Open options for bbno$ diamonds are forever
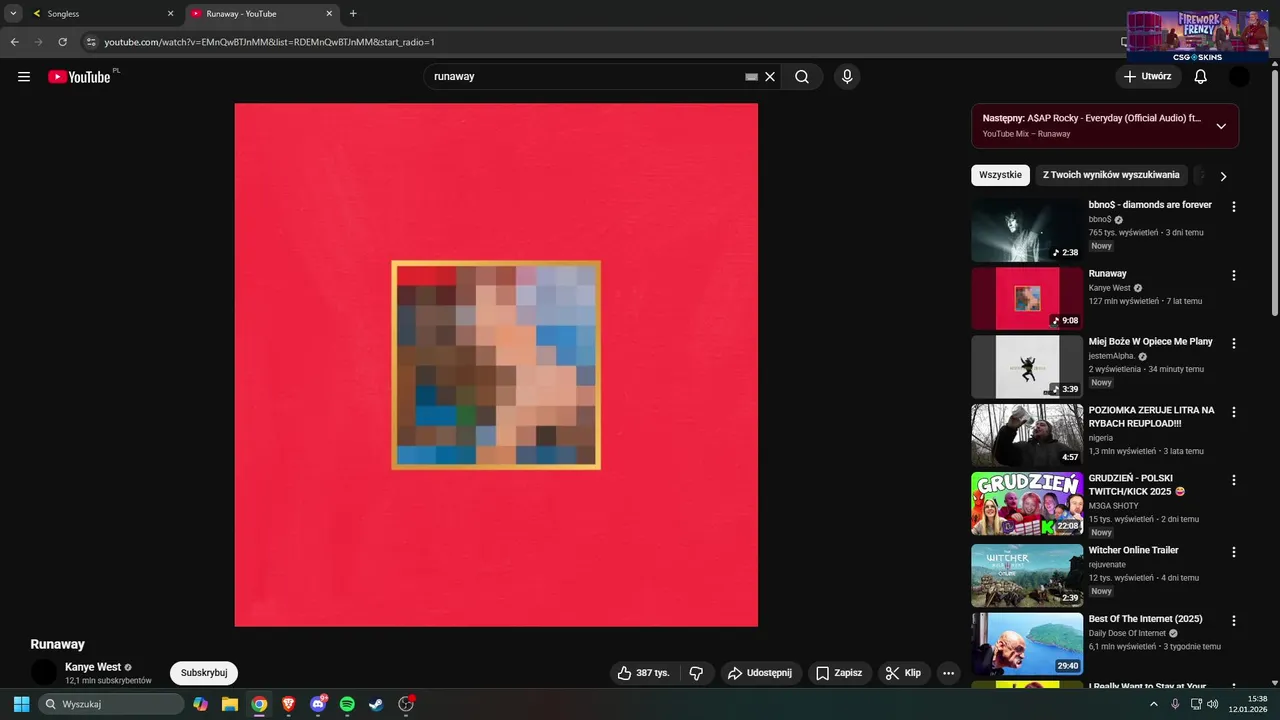The height and width of the screenshot is (720, 1280). coord(1233,207)
